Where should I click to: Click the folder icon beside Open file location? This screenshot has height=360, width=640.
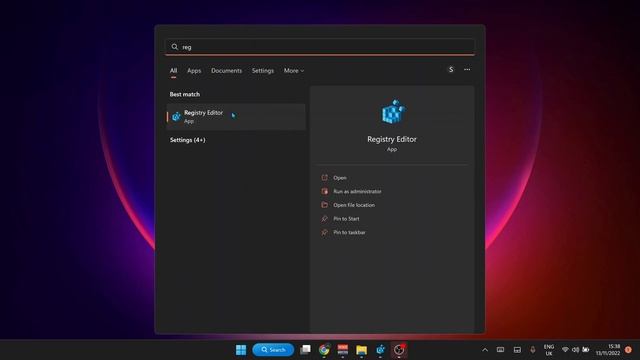(x=324, y=204)
